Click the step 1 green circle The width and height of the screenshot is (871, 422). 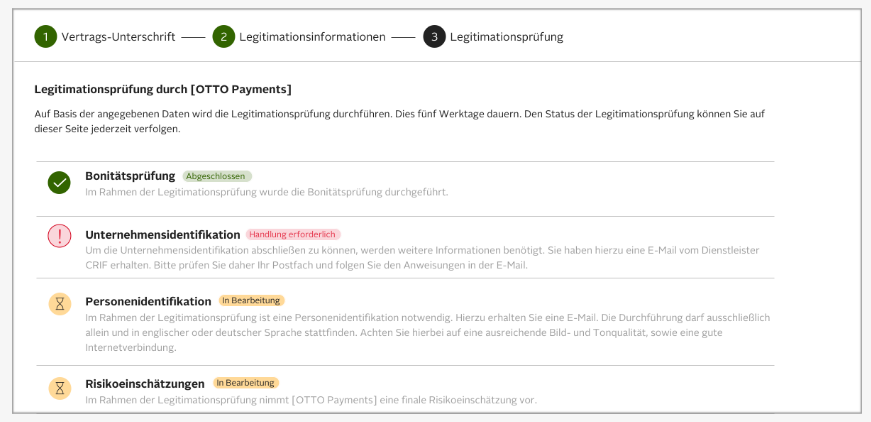(45, 37)
